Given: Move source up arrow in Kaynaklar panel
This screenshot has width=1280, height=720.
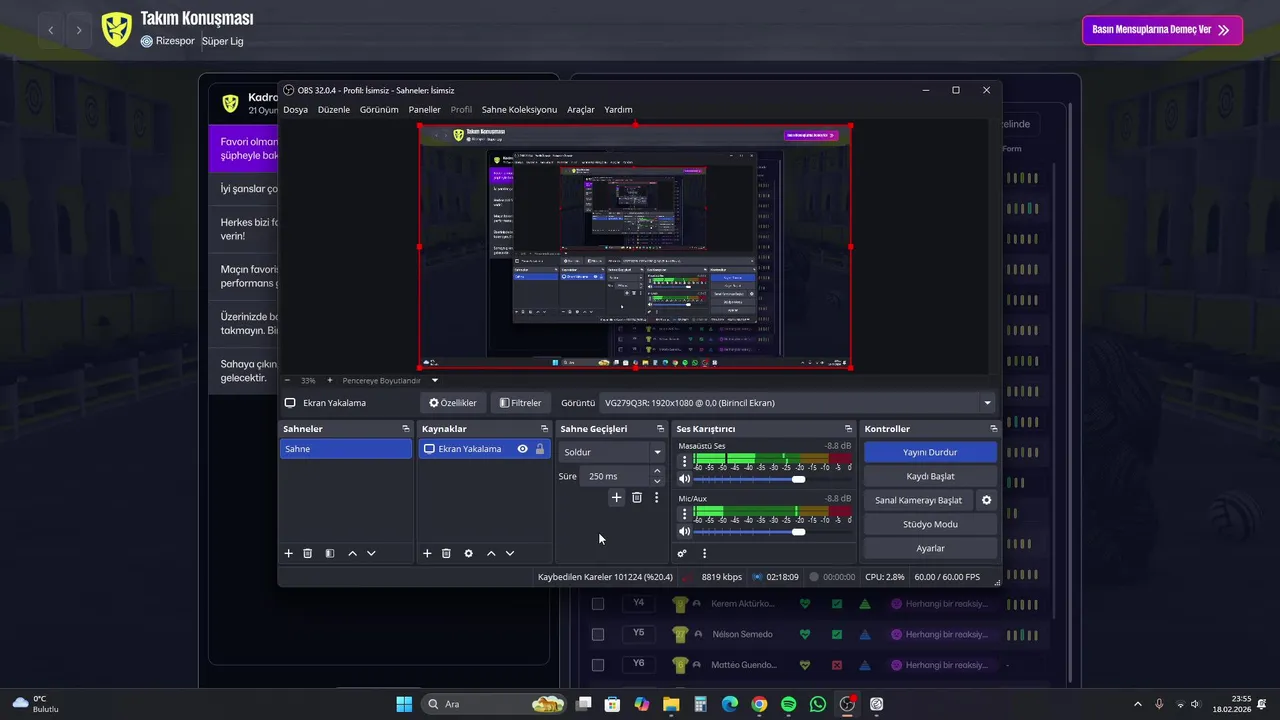Looking at the screenshot, I should pyautogui.click(x=491, y=553).
